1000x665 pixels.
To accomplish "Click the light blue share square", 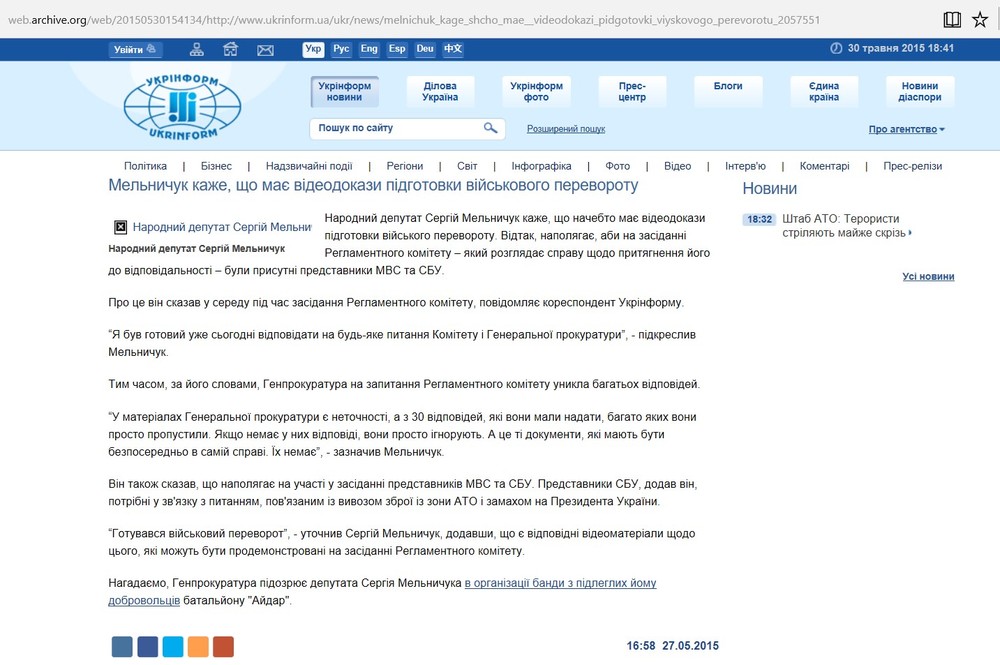I will tap(173, 646).
